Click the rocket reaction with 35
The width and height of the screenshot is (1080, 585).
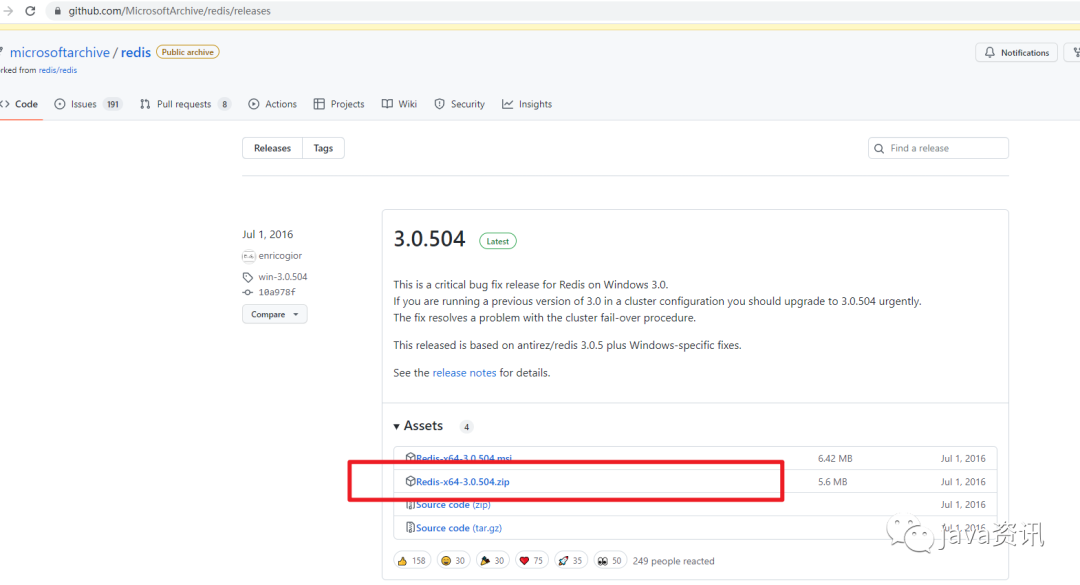click(x=570, y=561)
